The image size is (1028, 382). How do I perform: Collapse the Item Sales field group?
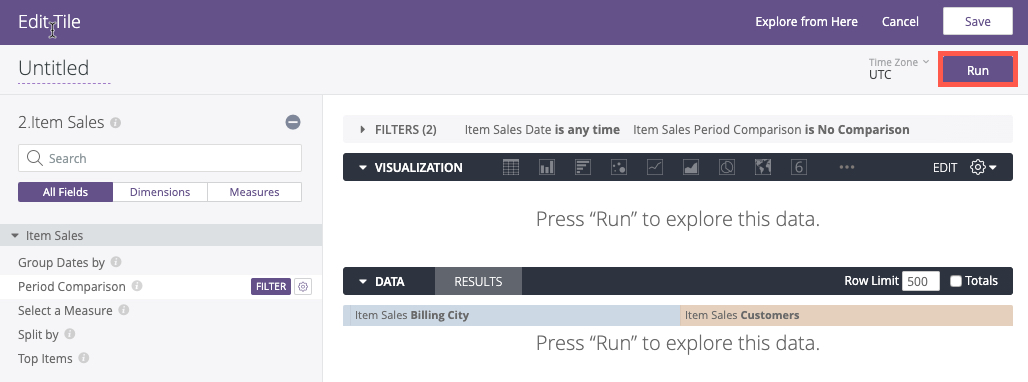tap(15, 235)
